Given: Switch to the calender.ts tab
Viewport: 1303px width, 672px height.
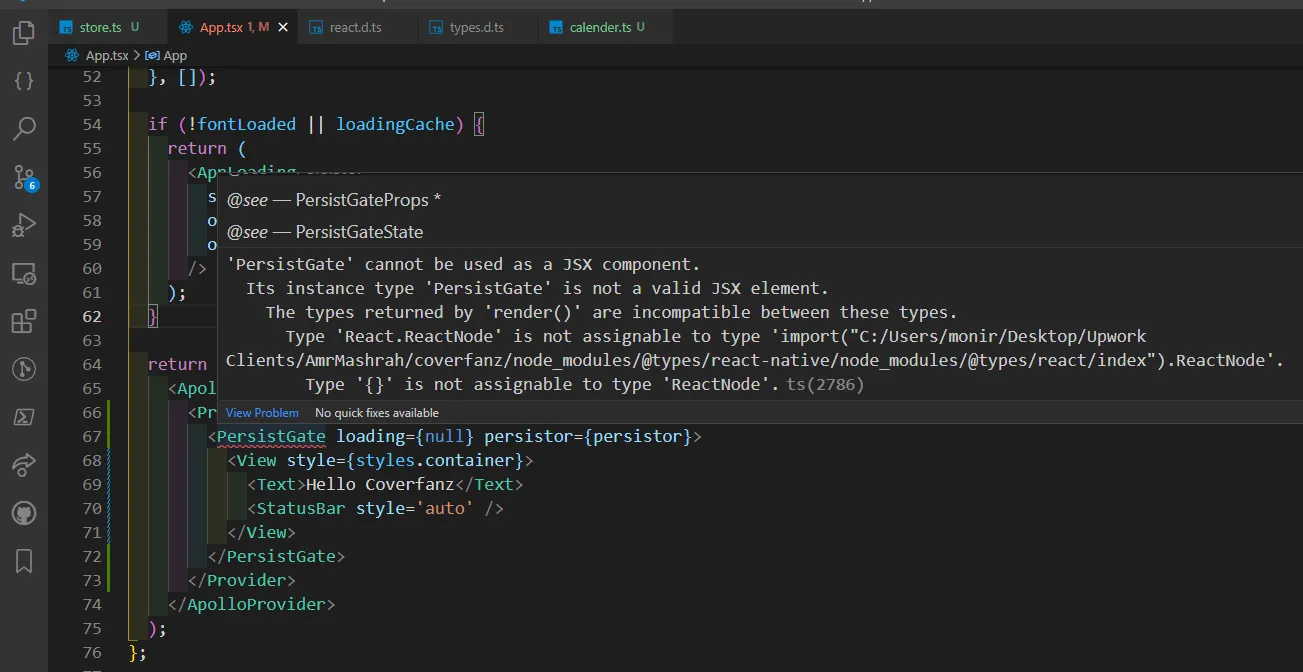Looking at the screenshot, I should [600, 27].
